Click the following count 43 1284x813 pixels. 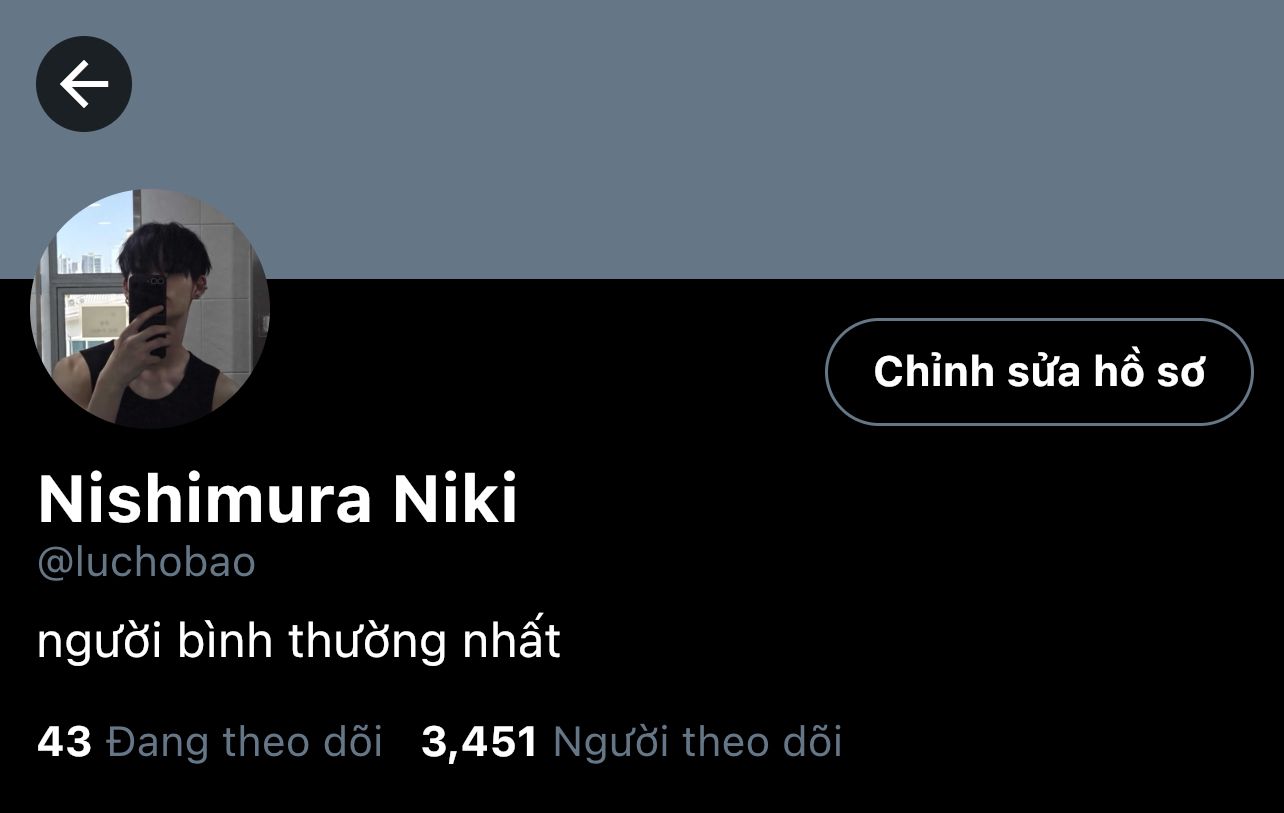tap(64, 742)
